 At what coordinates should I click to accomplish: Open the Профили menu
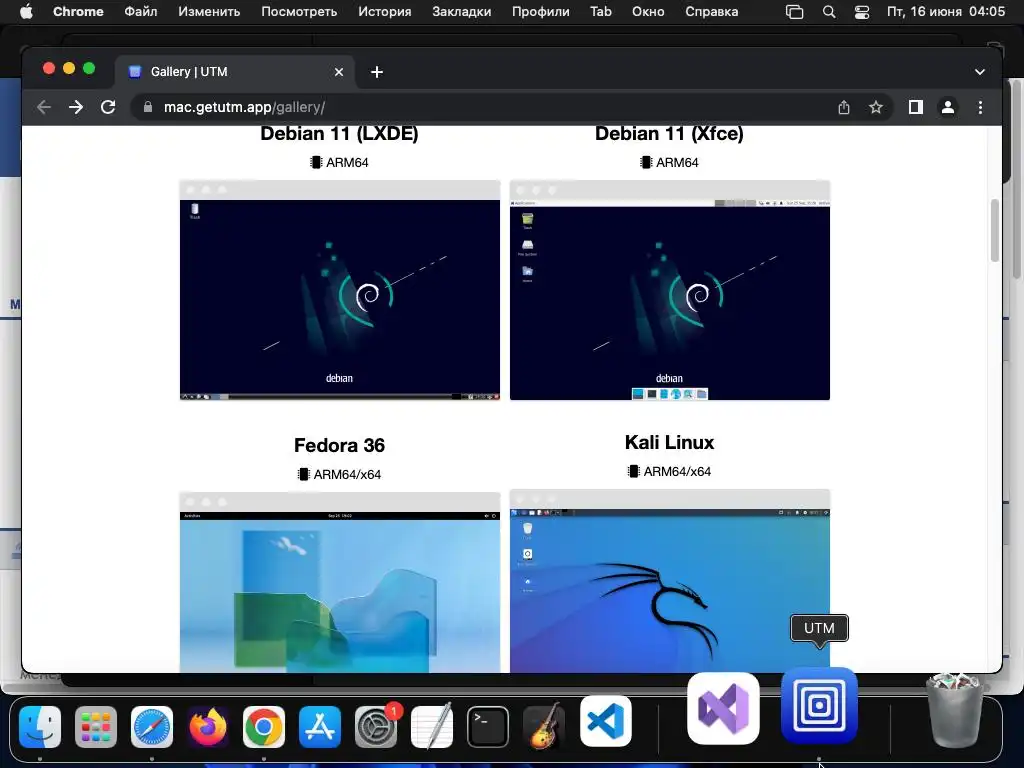tap(541, 12)
